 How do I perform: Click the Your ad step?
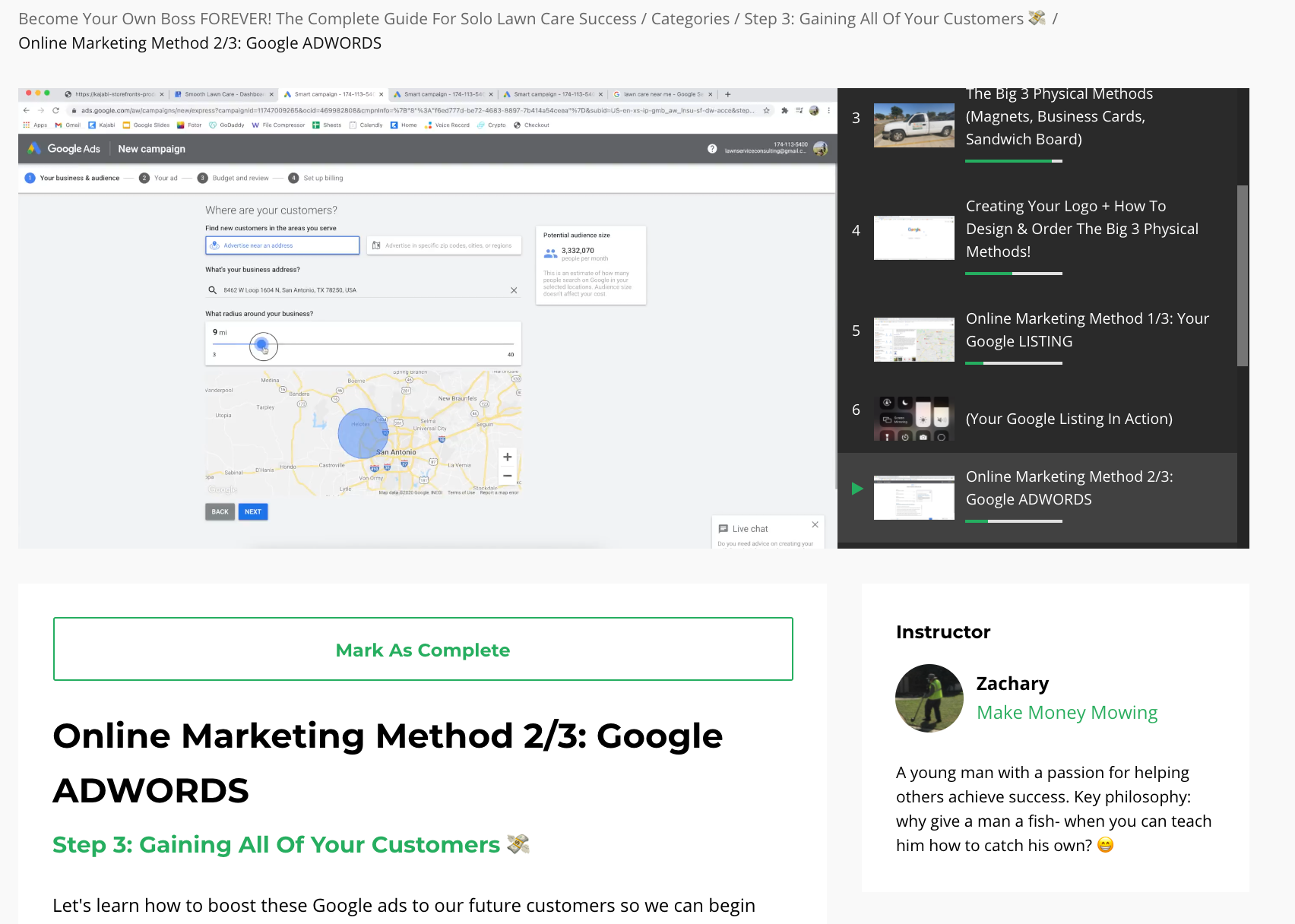pyautogui.click(x=158, y=178)
